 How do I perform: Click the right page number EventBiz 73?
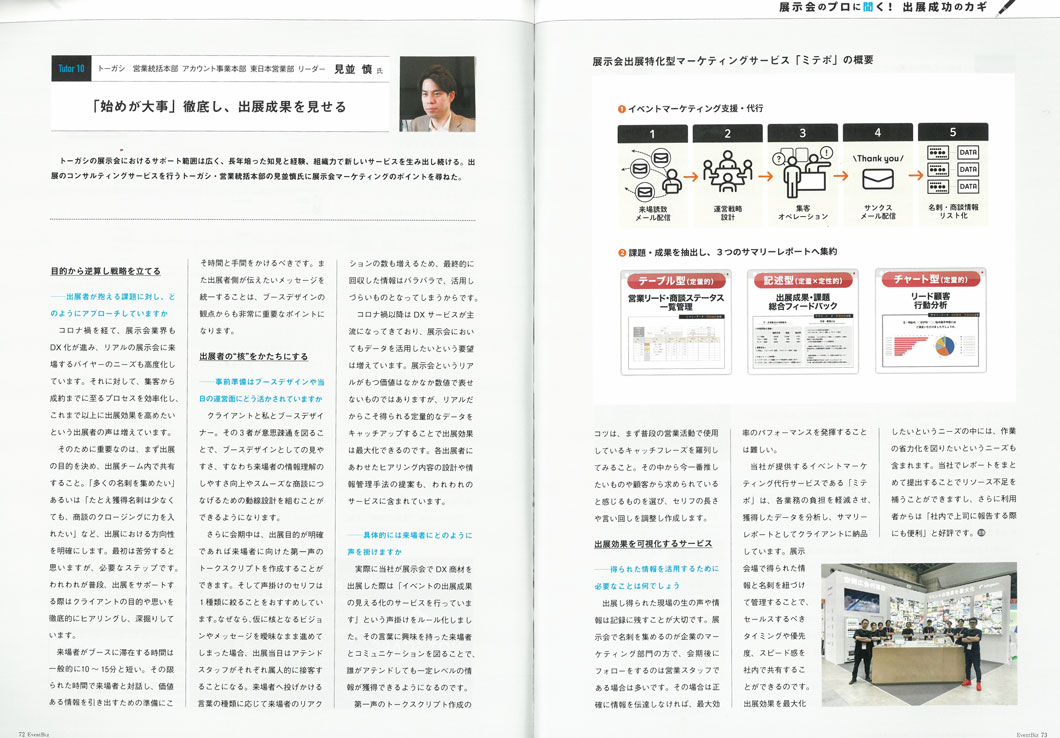[x=1032, y=734]
